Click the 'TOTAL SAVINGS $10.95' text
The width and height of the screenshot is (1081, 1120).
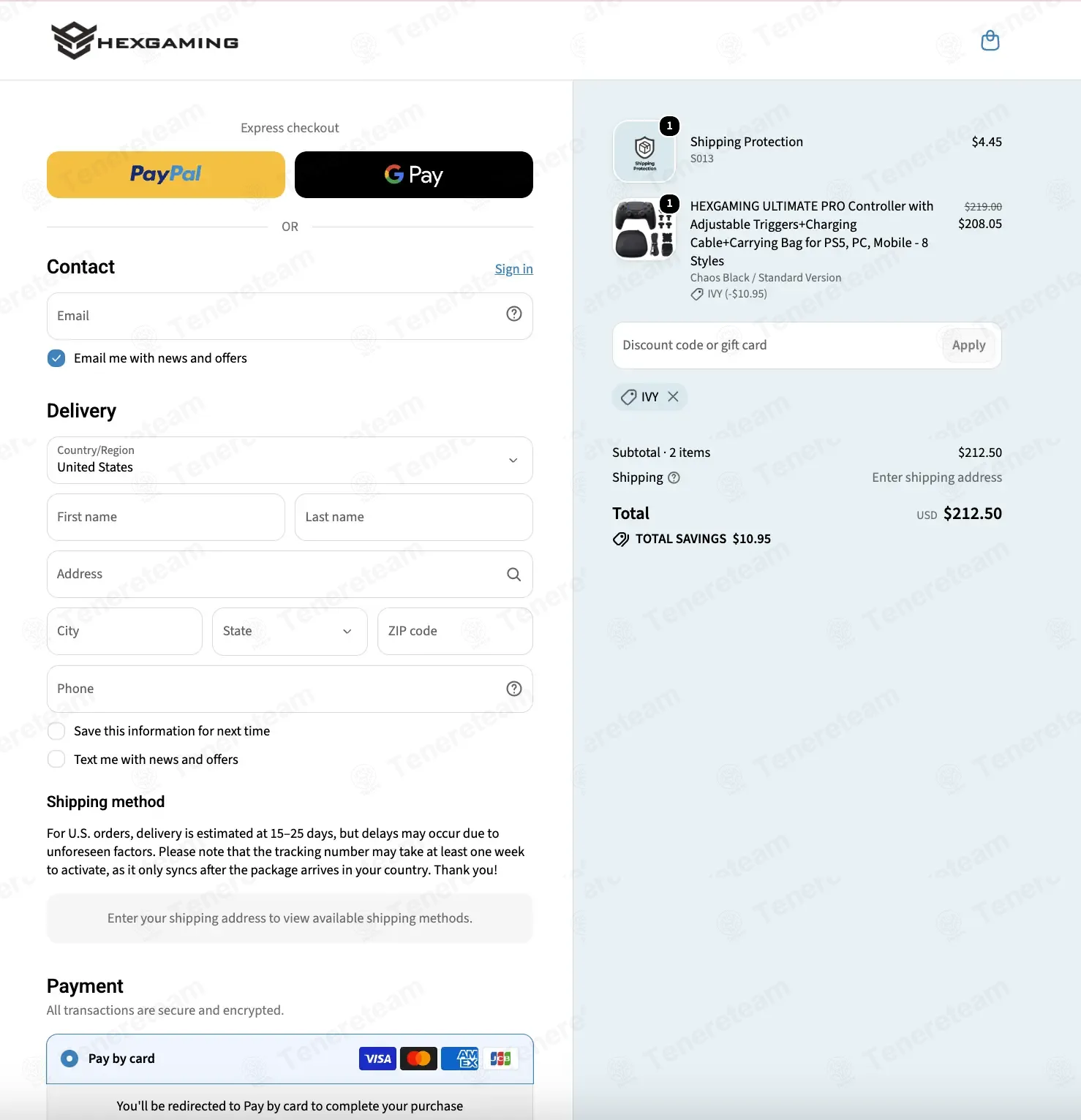click(703, 539)
